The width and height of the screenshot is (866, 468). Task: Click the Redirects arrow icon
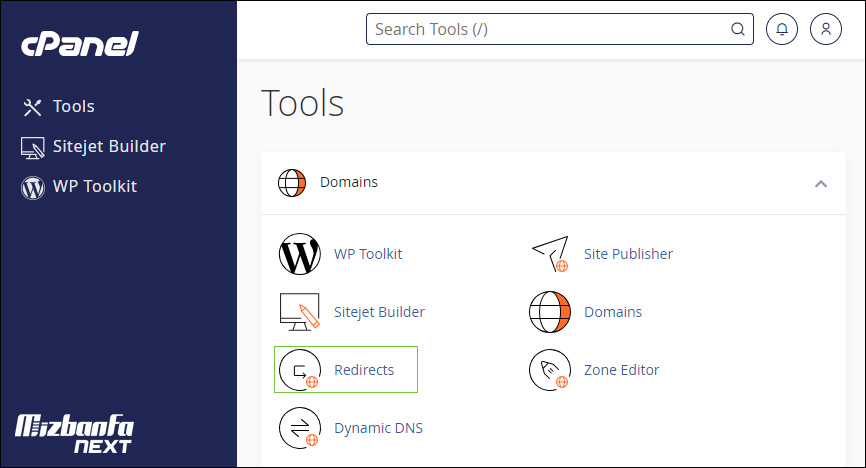pyautogui.click(x=300, y=370)
